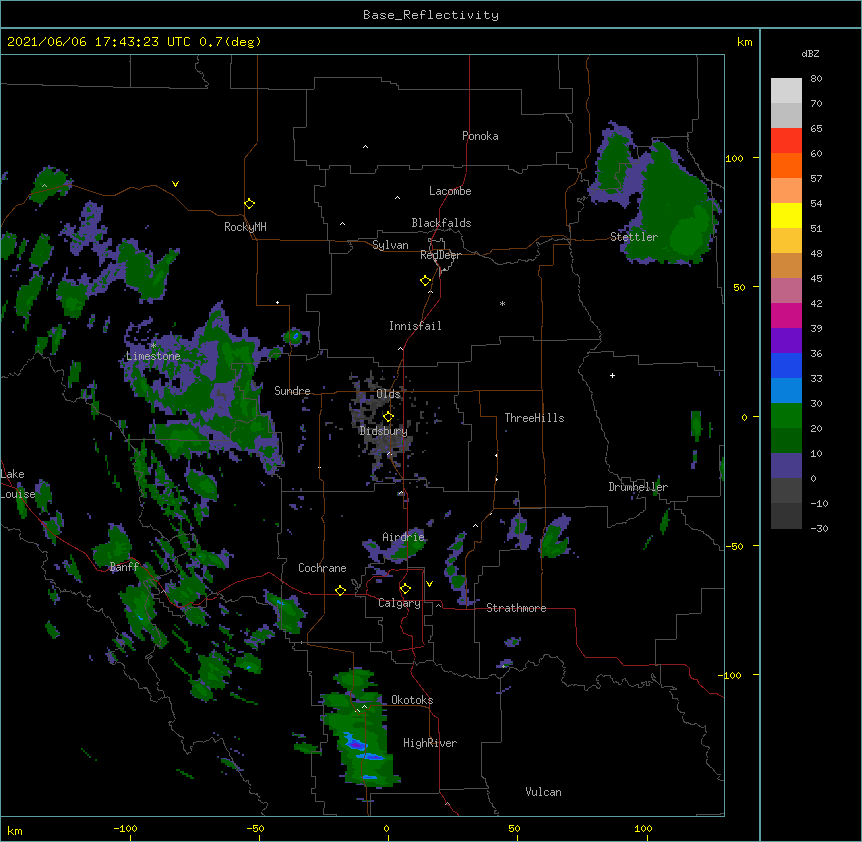Viewport: 862px width, 842px height.
Task: Click the -100 tick on the vertical axis
Action: click(x=731, y=675)
